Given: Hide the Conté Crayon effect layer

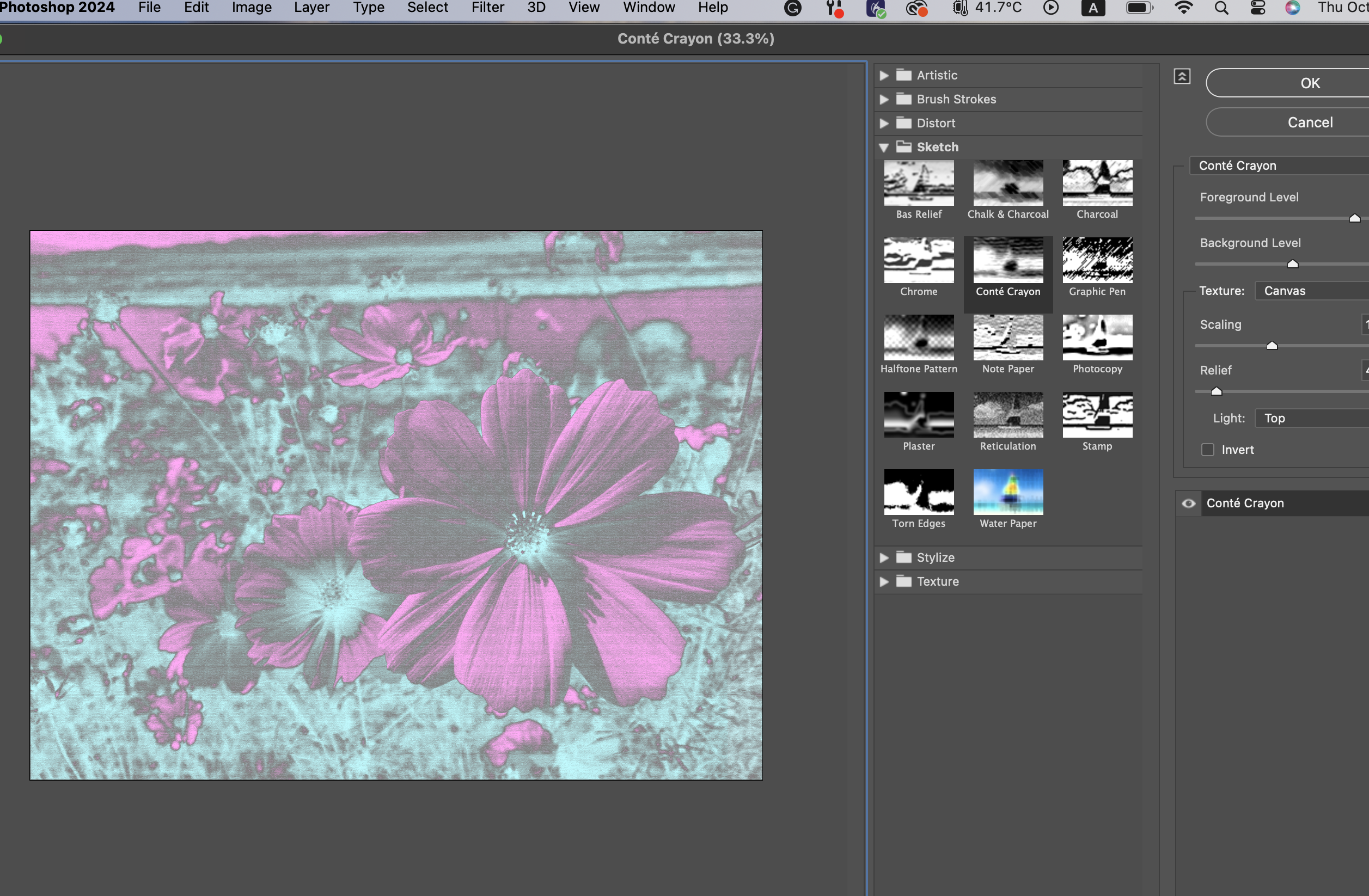Looking at the screenshot, I should (1188, 503).
